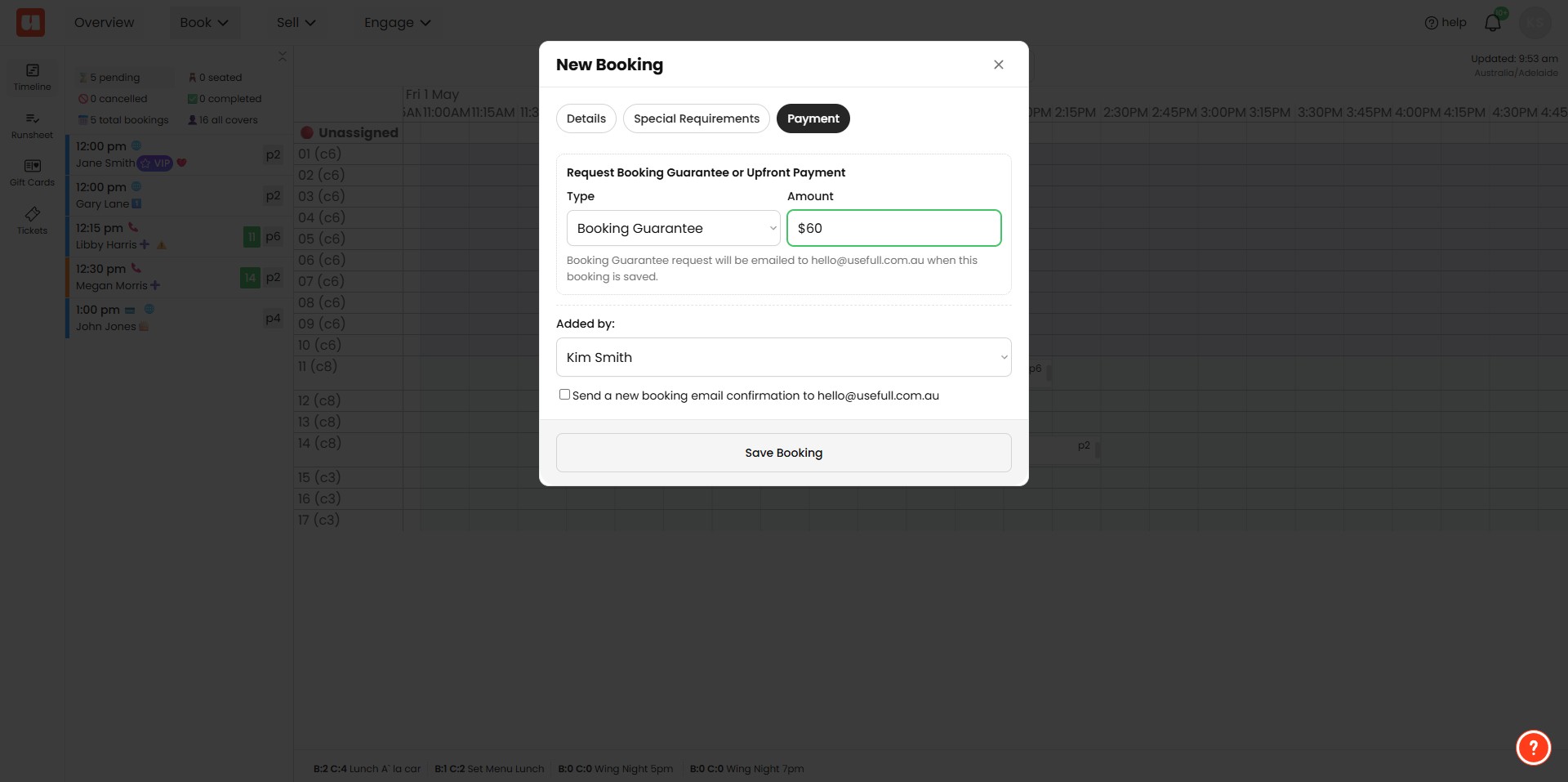Expand the Sell menu
The image size is (1568, 782).
296,22
